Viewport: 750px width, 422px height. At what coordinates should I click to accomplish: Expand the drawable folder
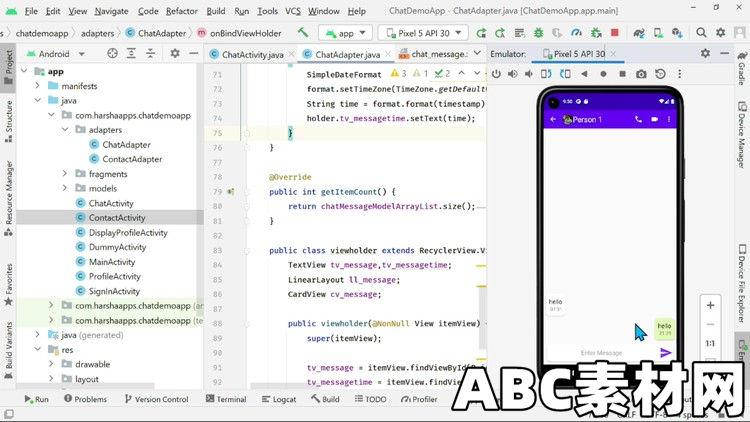click(51, 364)
